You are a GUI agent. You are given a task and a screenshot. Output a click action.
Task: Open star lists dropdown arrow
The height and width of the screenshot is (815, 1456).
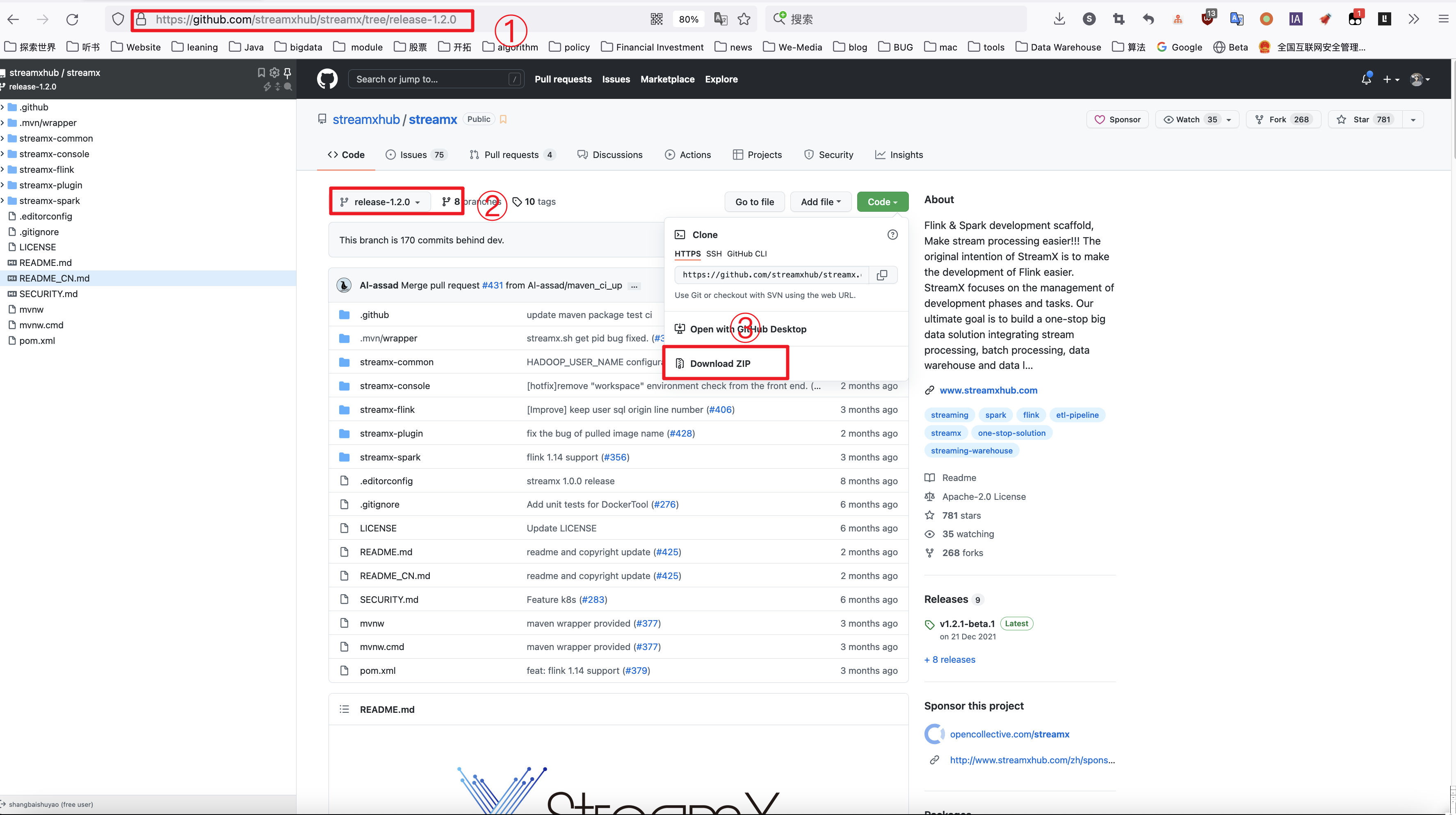pyautogui.click(x=1413, y=119)
